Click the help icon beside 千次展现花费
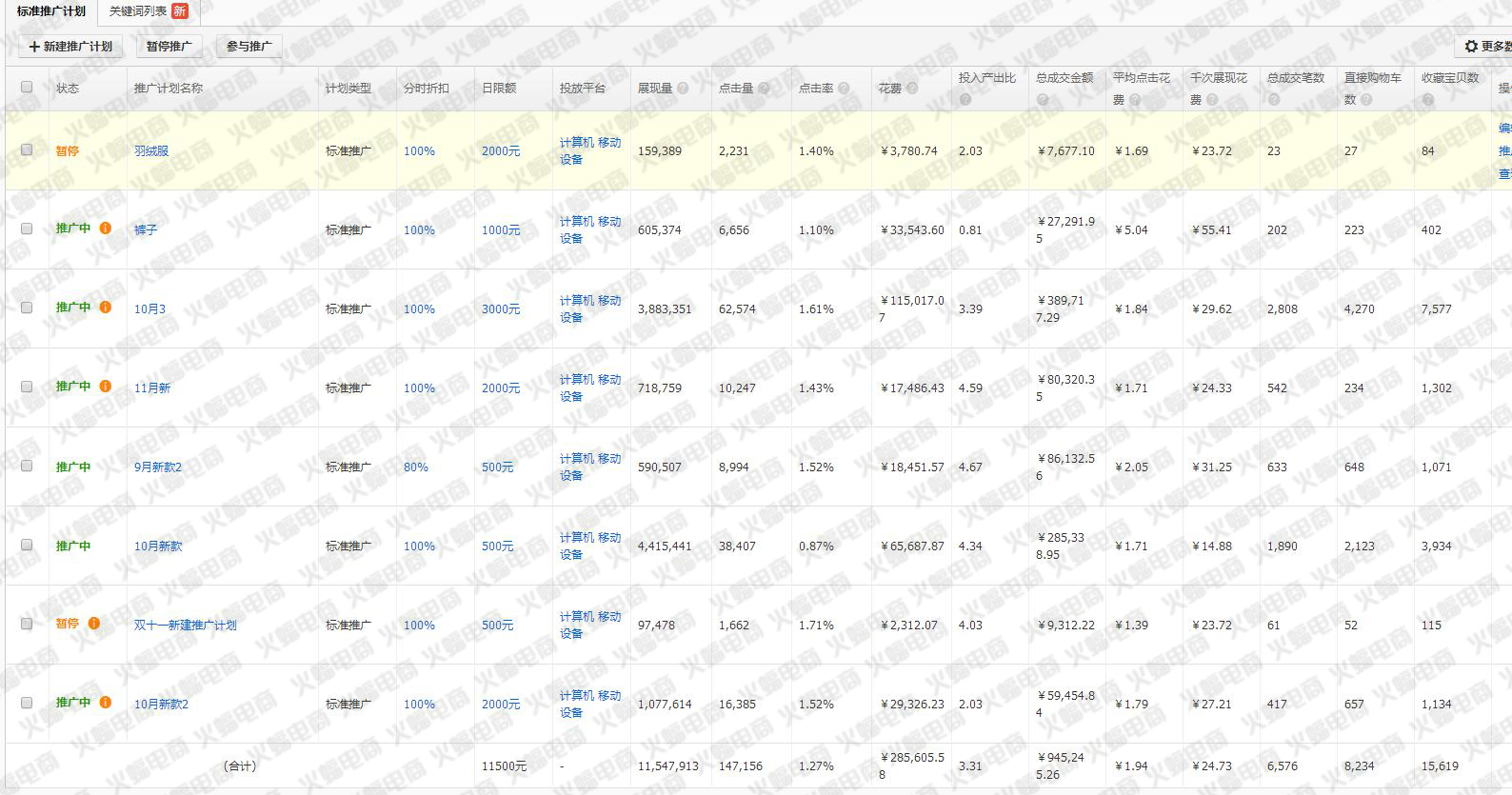This screenshot has height=795, width=1512. pos(1212,99)
